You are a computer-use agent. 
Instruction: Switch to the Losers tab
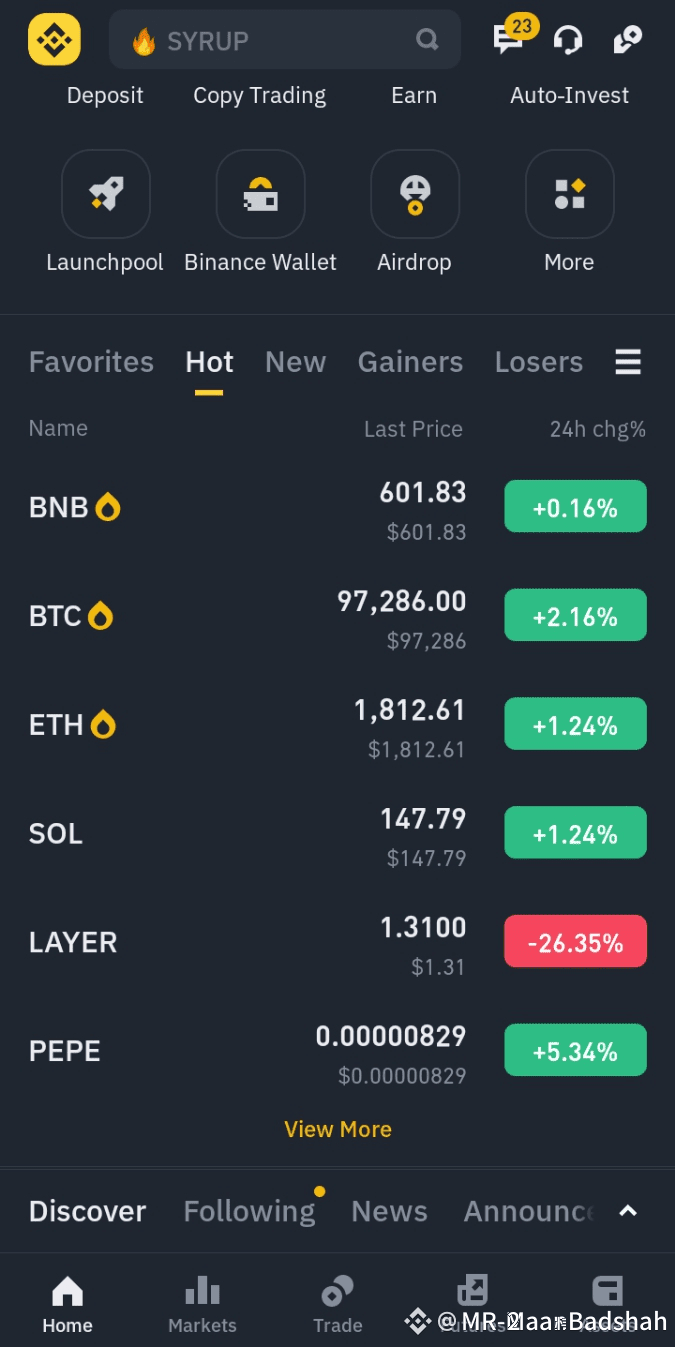(538, 362)
